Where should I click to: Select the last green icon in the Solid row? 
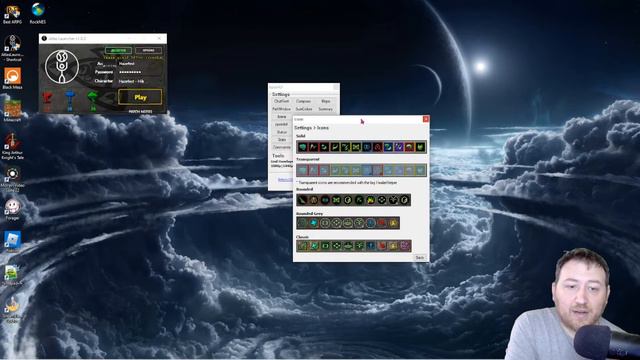420,147
